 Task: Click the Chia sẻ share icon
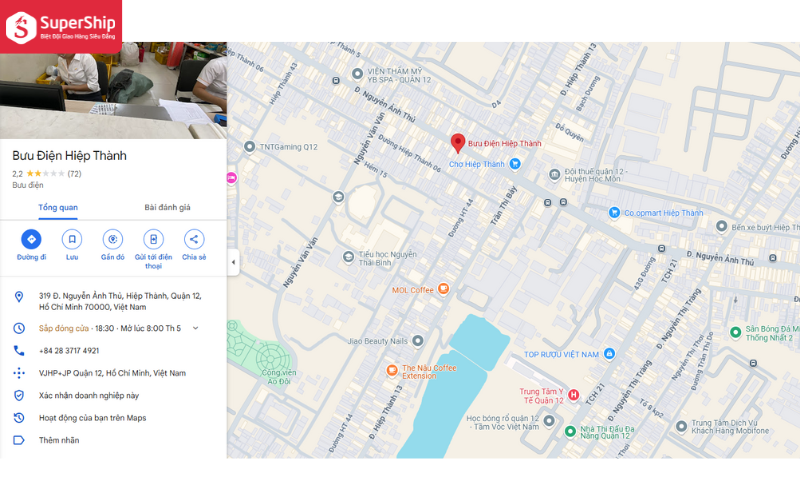pyautogui.click(x=194, y=239)
